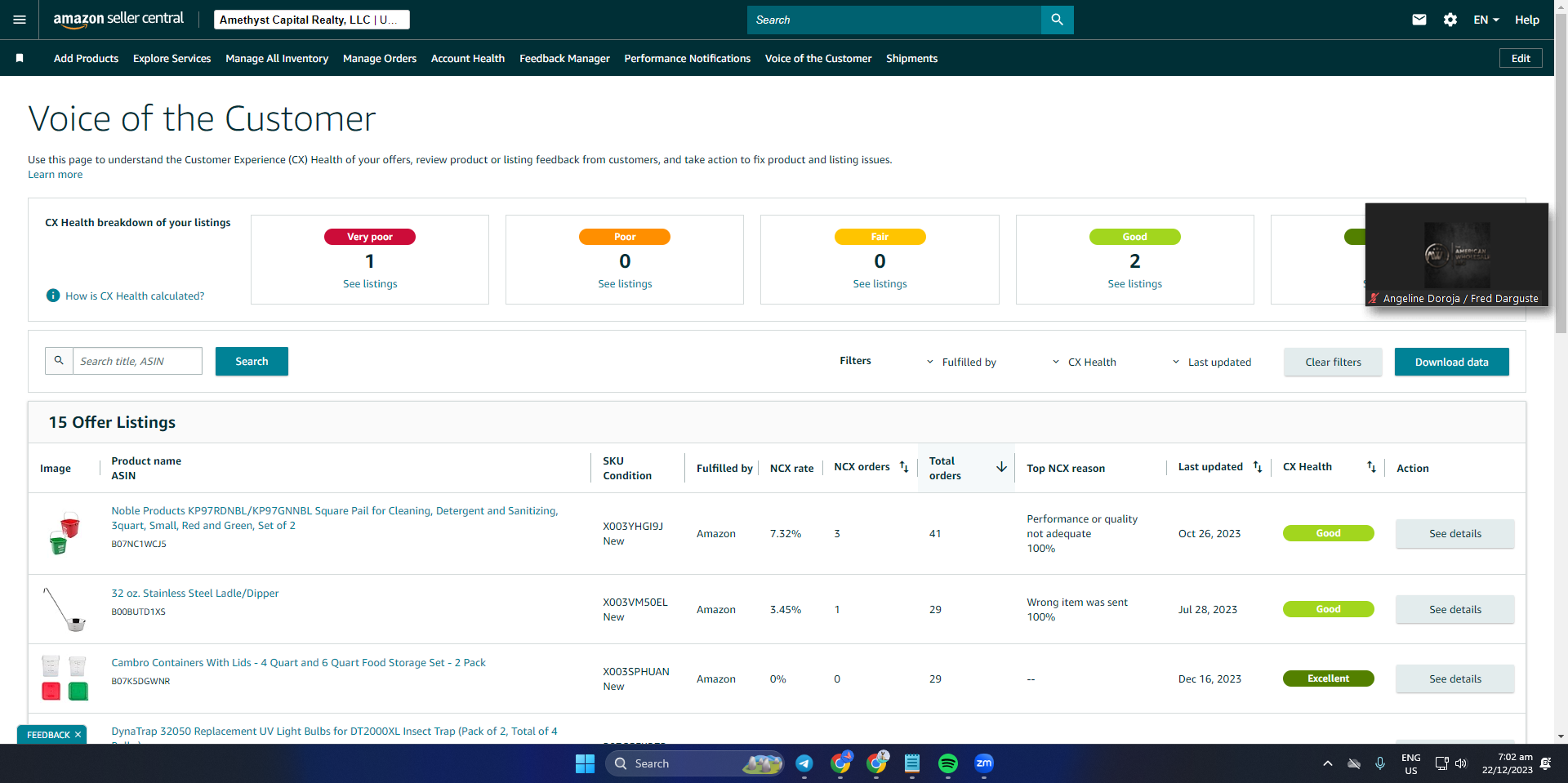The height and width of the screenshot is (783, 1568).
Task: Sort by Total orders down arrow
Action: [1001, 467]
